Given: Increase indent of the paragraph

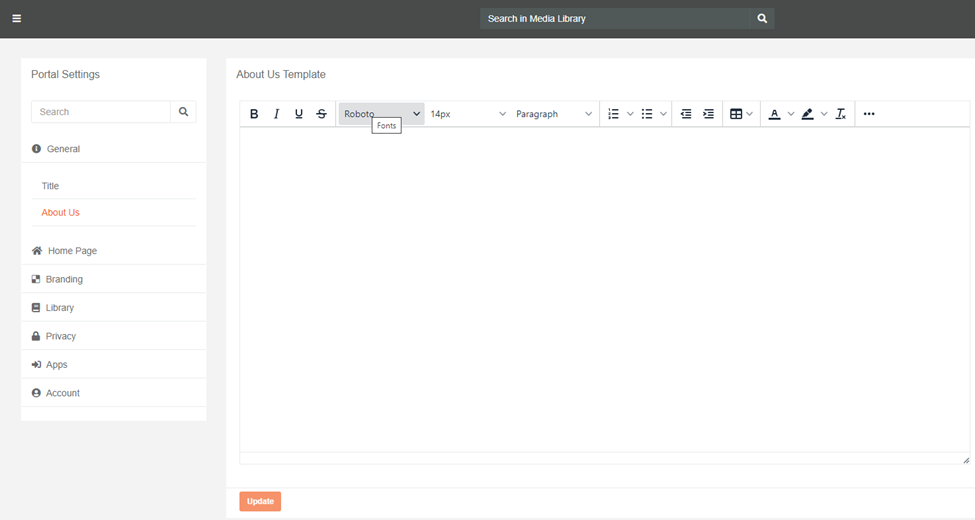Looking at the screenshot, I should click(708, 114).
